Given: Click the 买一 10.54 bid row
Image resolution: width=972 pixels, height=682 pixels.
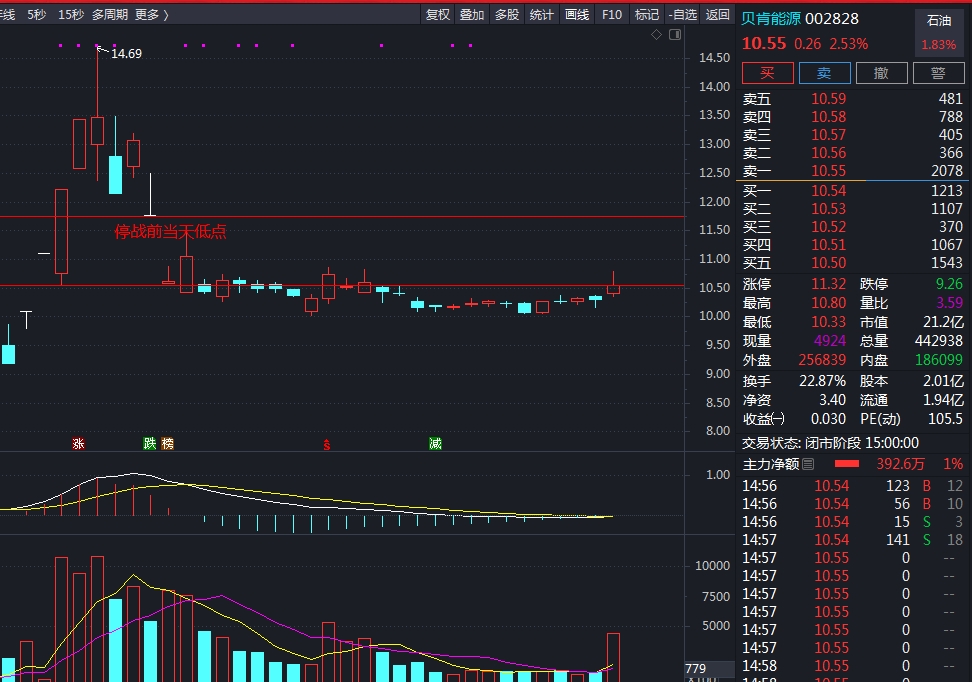Looking at the screenshot, I should coord(852,190).
